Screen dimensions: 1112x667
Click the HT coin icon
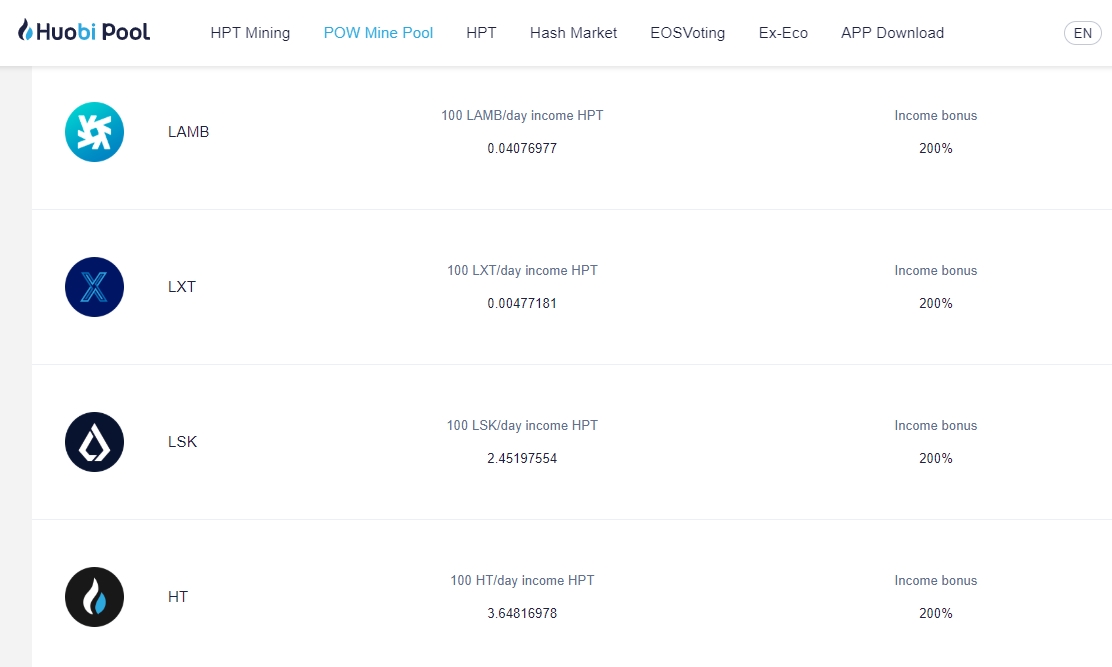click(x=94, y=597)
